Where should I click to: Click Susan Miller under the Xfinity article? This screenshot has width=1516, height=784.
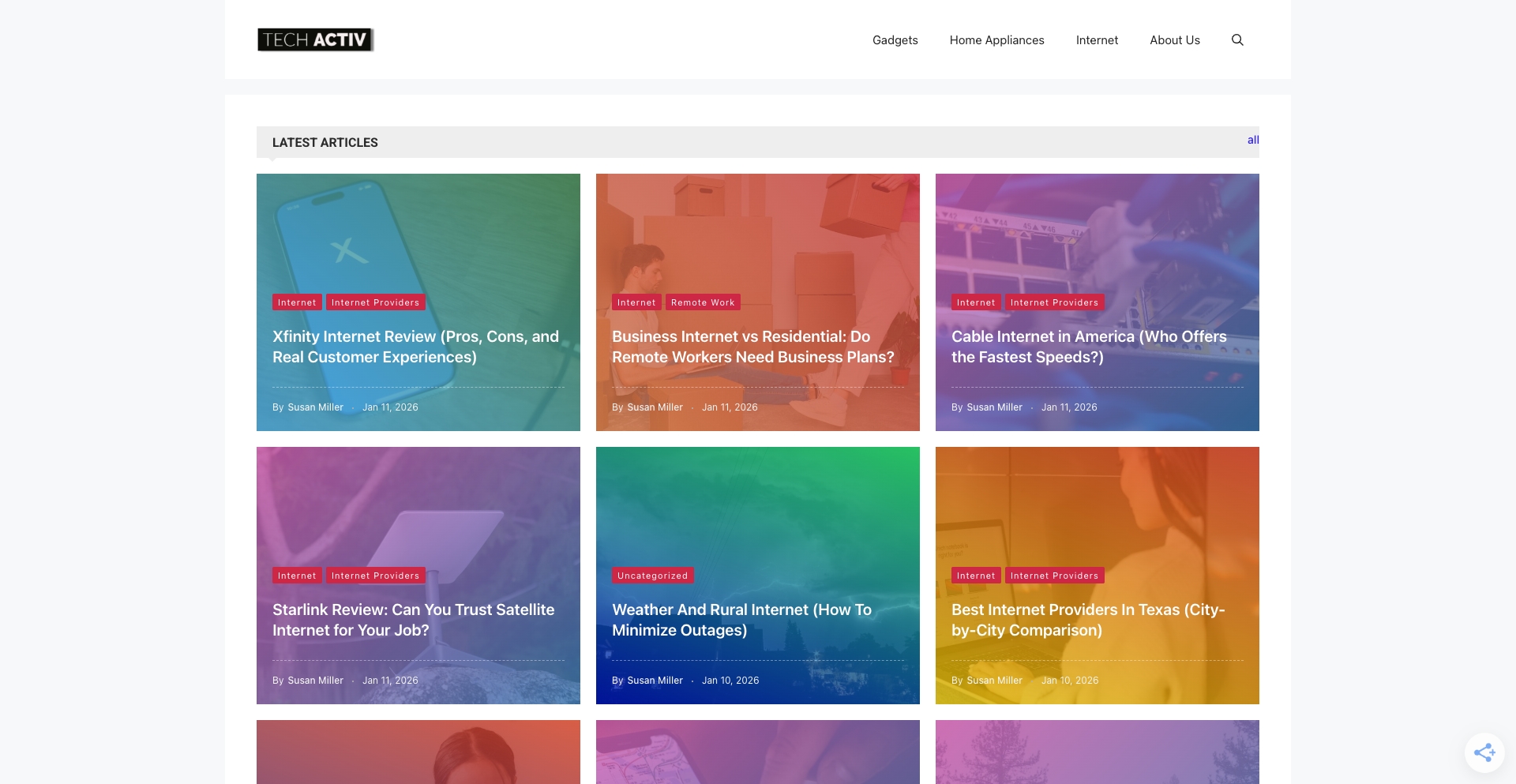(x=315, y=407)
